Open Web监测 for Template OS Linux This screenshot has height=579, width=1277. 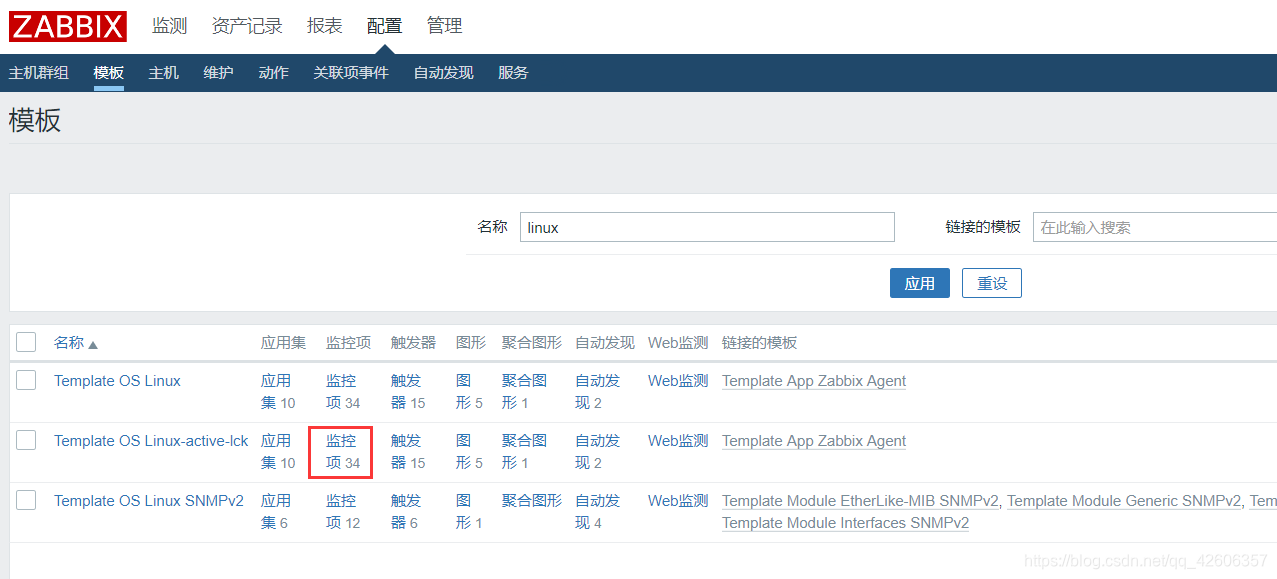678,381
